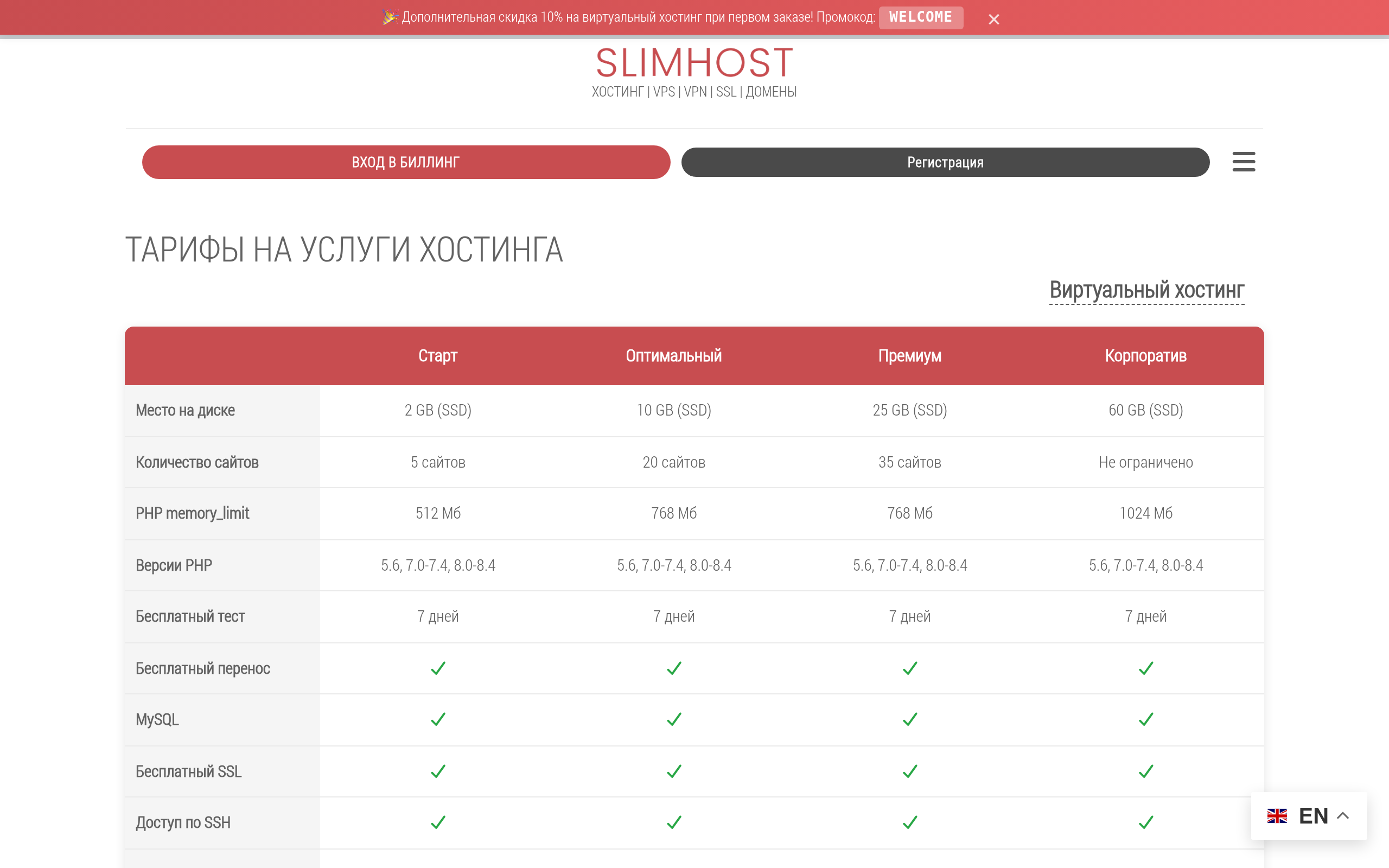This screenshot has height=868, width=1389.
Task: Click the 512 Мб memory limit cell
Action: (x=438, y=513)
